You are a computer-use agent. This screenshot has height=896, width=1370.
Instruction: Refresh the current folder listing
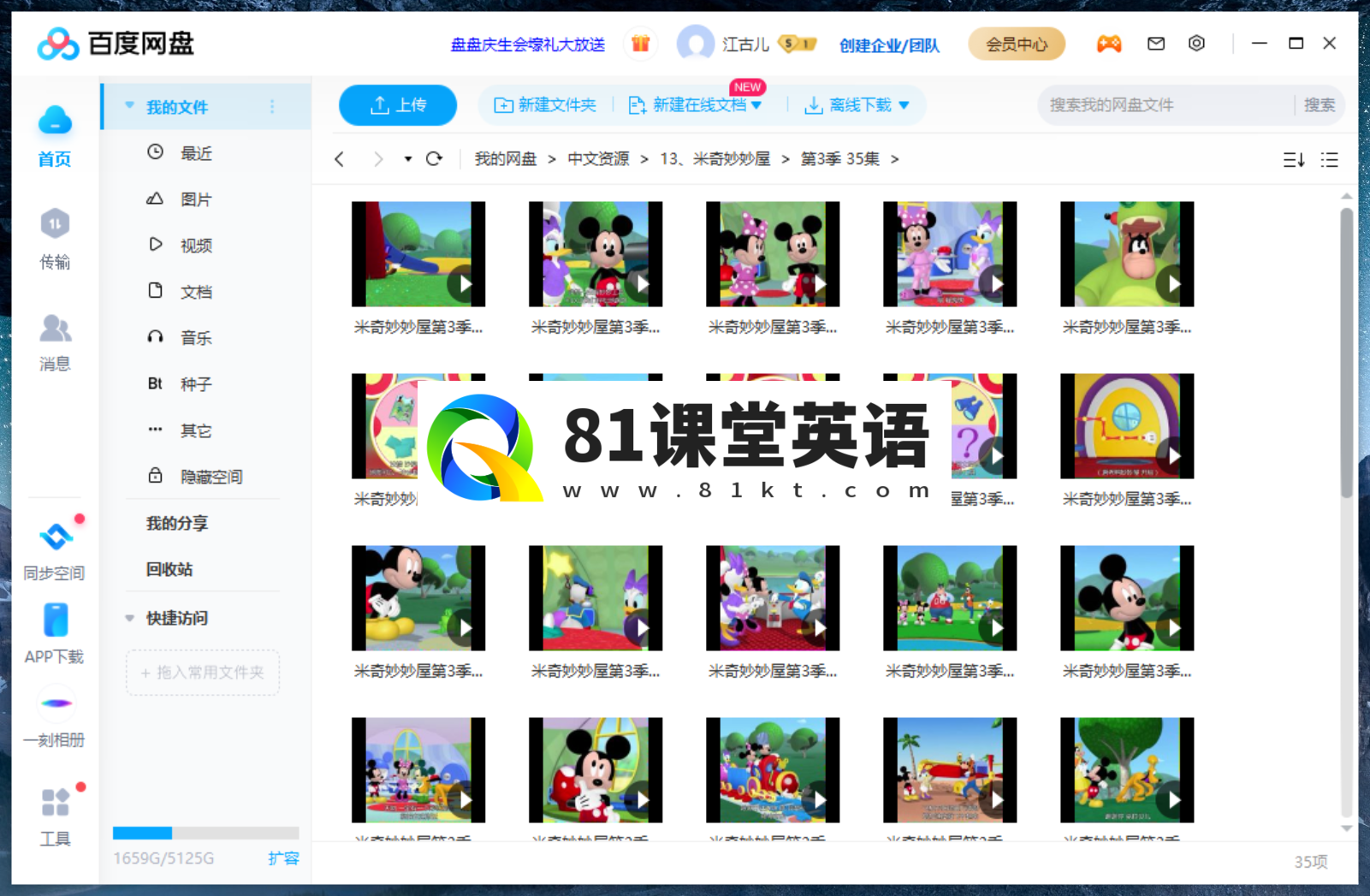[x=435, y=158]
